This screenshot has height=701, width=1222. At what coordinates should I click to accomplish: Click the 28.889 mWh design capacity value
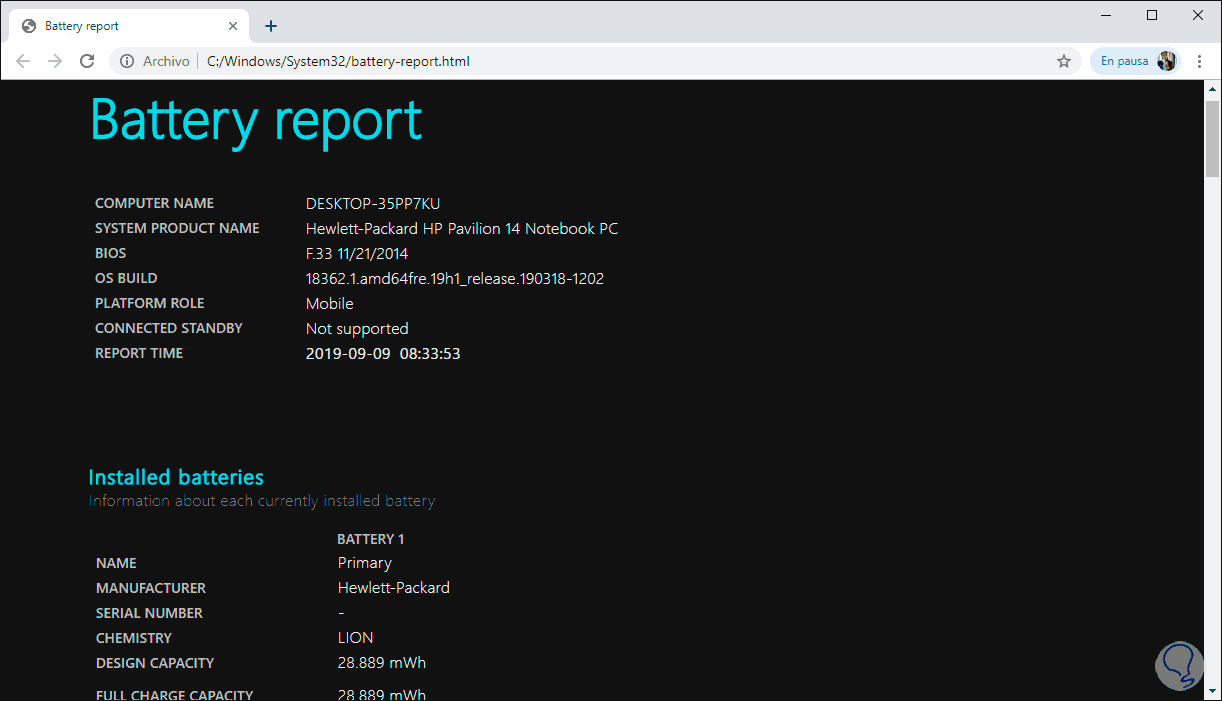coord(382,663)
